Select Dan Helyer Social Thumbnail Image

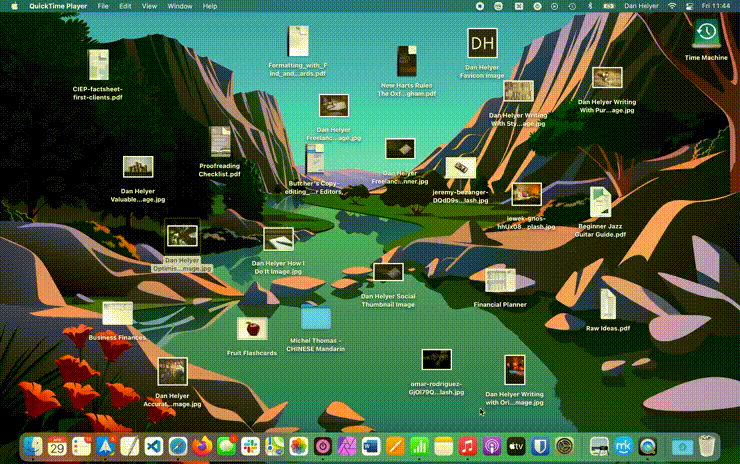tap(388, 272)
